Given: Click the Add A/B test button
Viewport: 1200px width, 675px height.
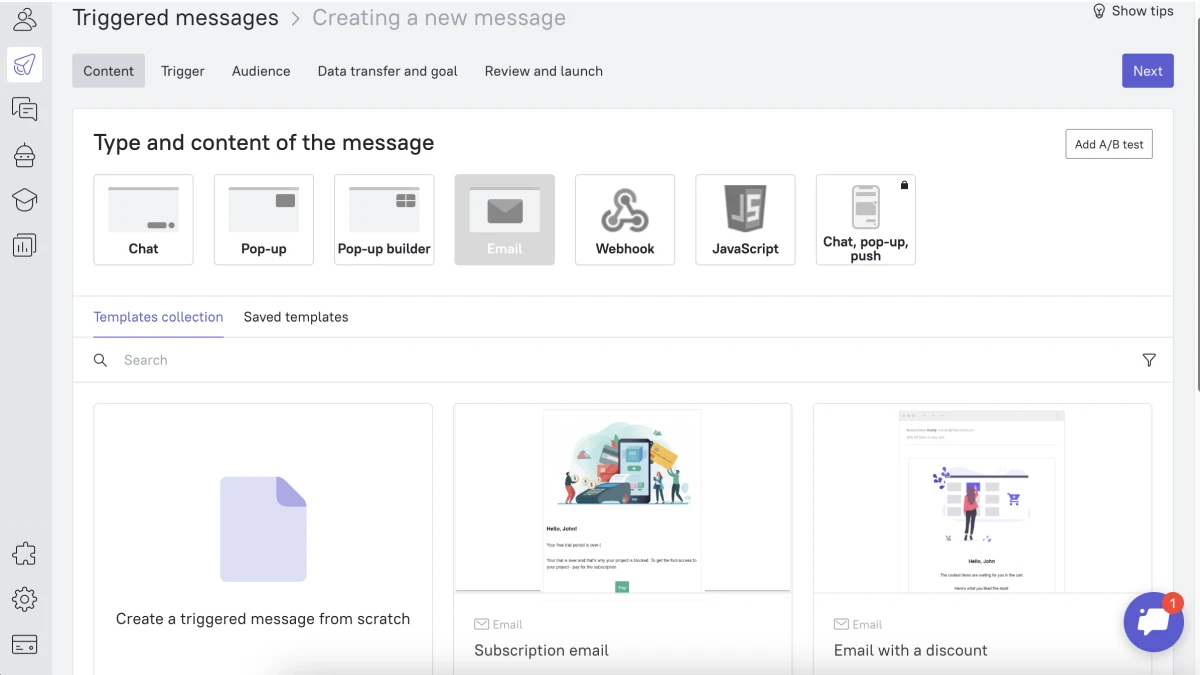Looking at the screenshot, I should (1108, 144).
